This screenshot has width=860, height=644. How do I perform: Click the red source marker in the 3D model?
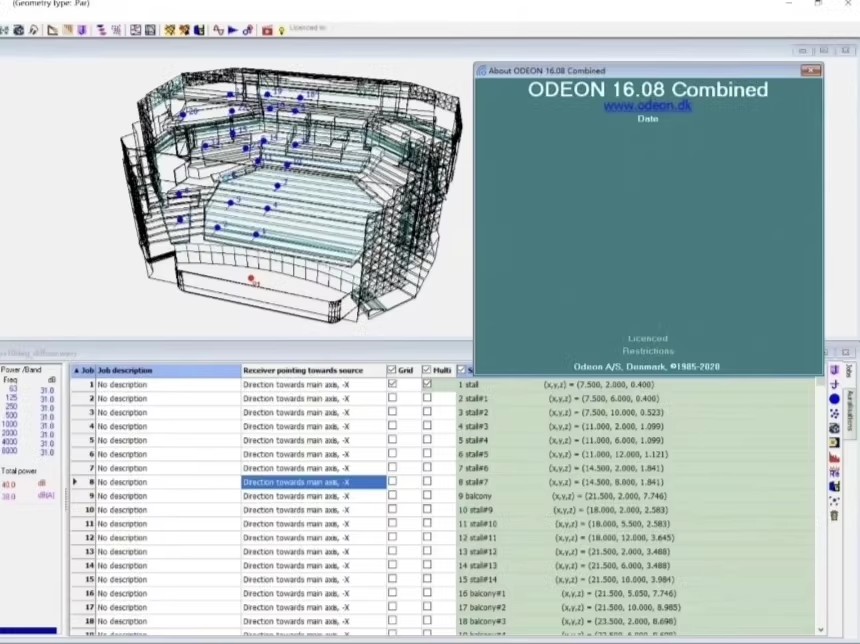point(251,279)
